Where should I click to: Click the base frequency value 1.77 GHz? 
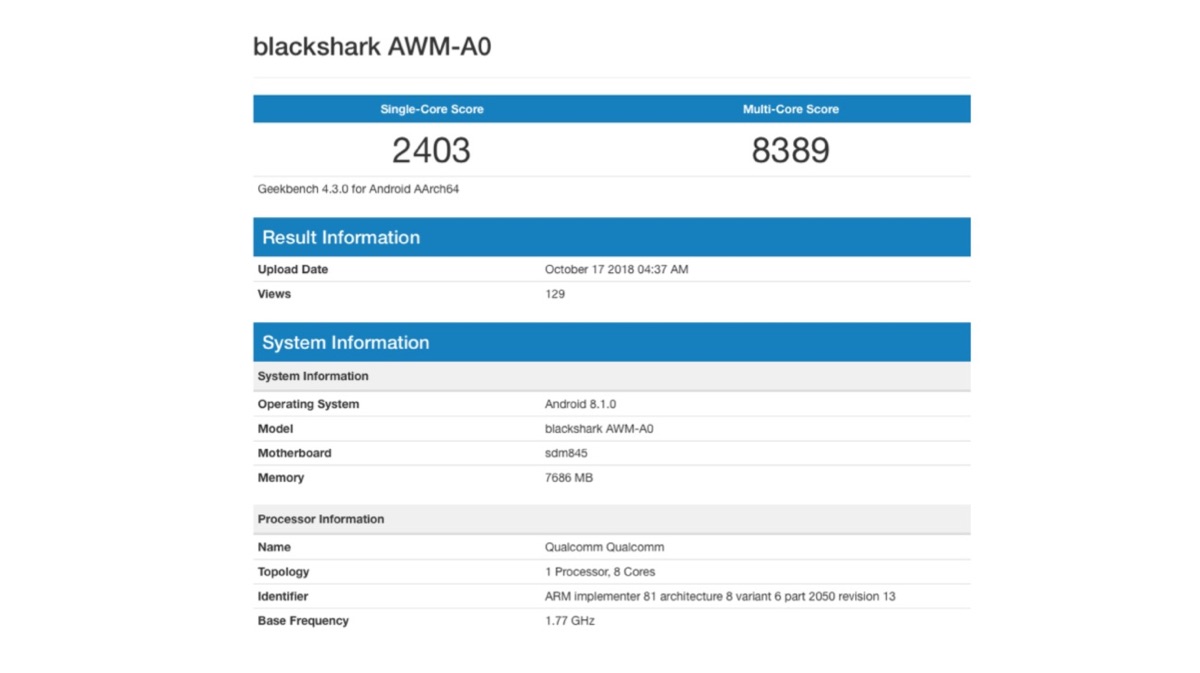point(570,621)
